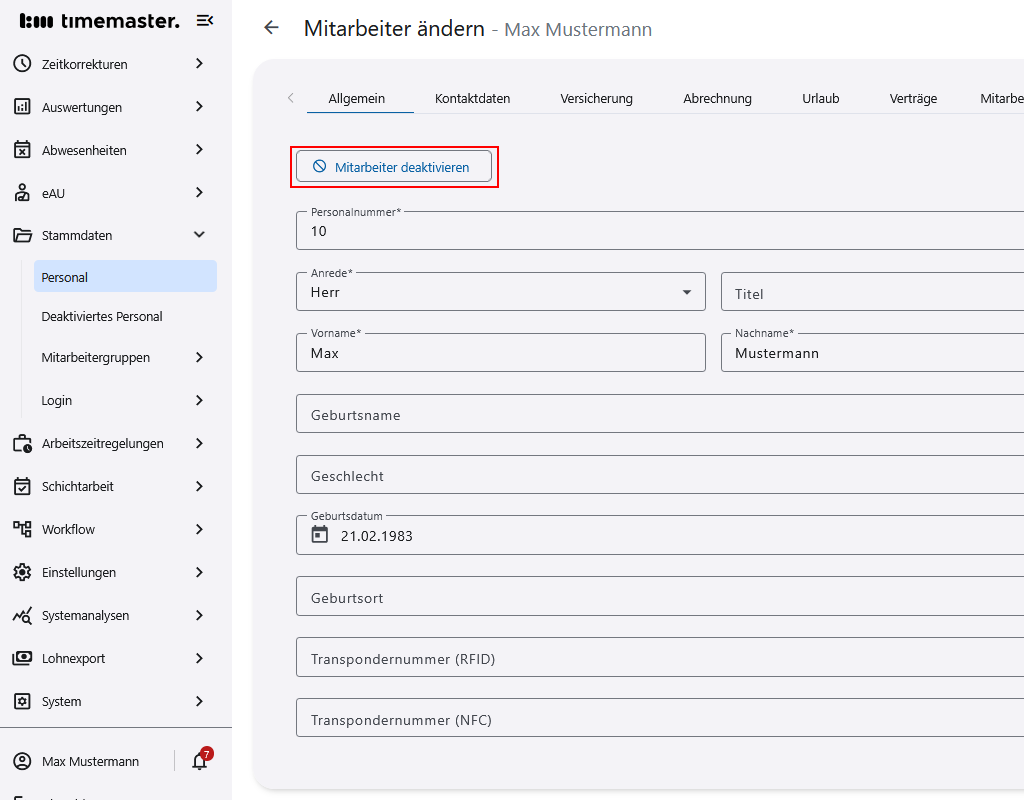Collapse the sidebar with the menu icon
Viewport: 1024px width, 800px height.
204,21
